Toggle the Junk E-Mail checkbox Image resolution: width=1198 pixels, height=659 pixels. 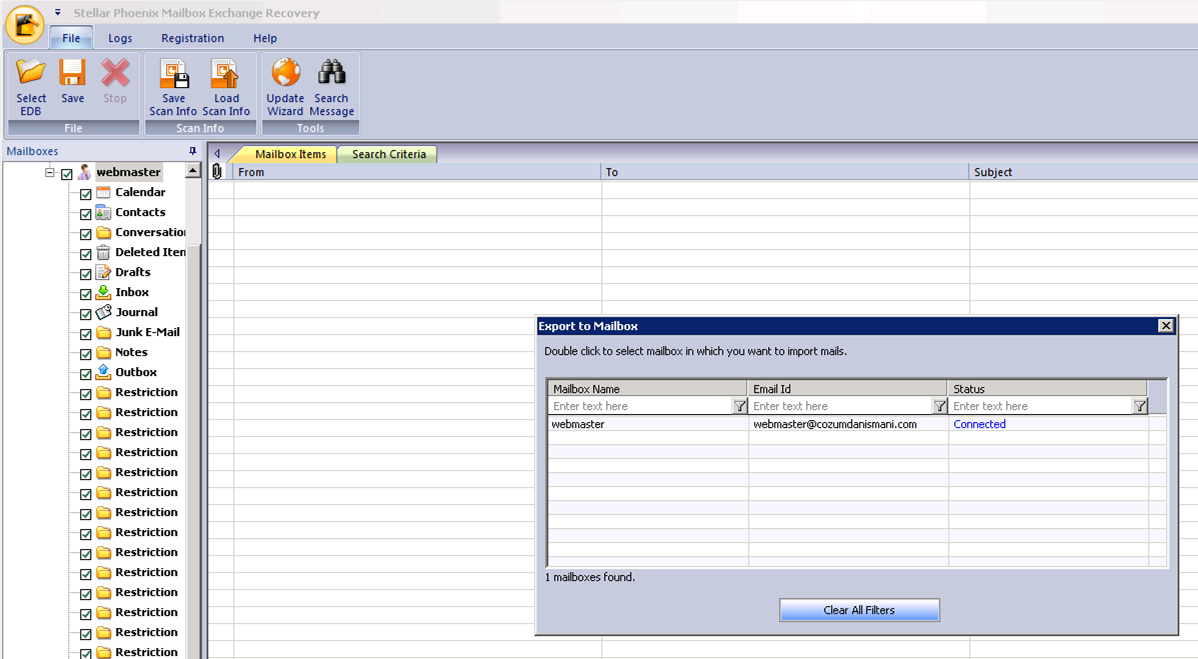pos(86,334)
